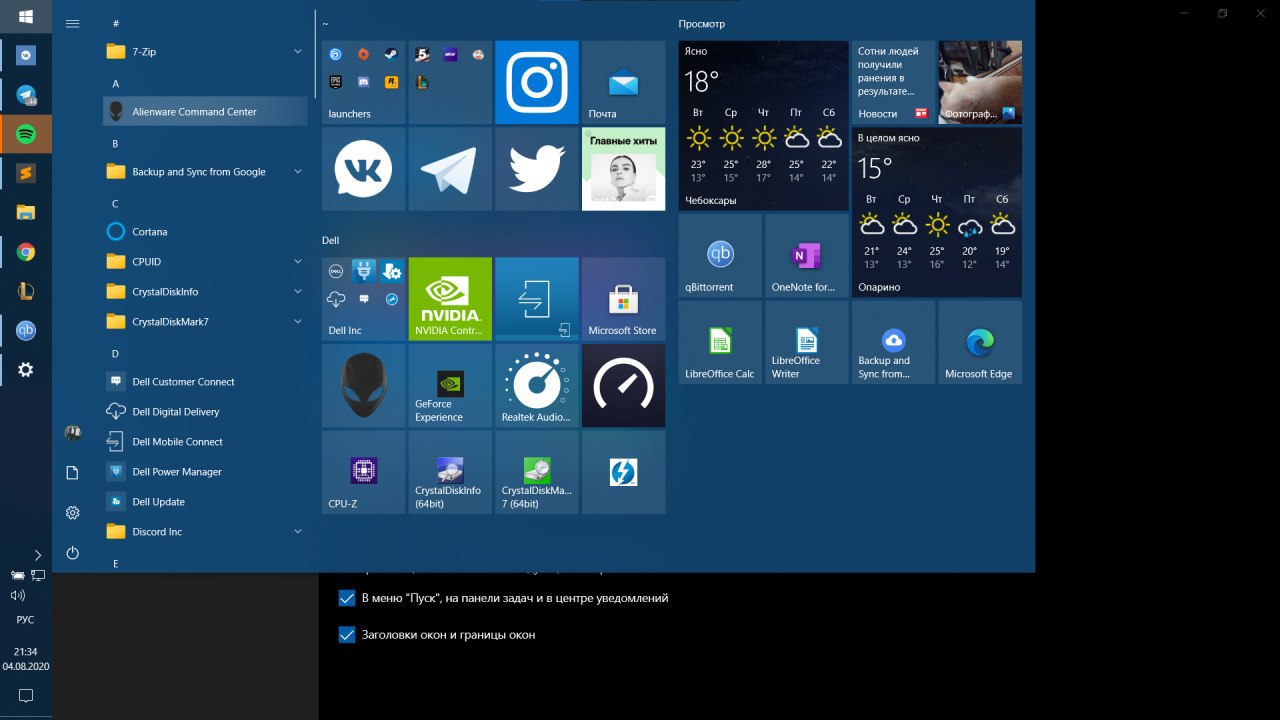Open the Instagram tile
The height and width of the screenshot is (720, 1280).
(x=537, y=82)
